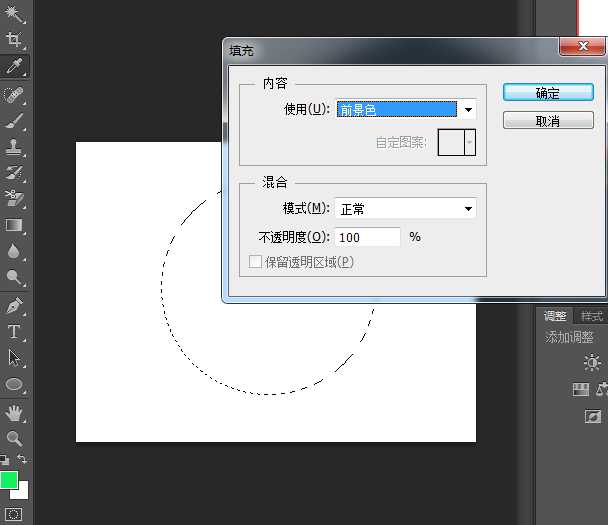Select the Eraser tool
Image resolution: width=608 pixels, height=525 pixels.
point(14,198)
